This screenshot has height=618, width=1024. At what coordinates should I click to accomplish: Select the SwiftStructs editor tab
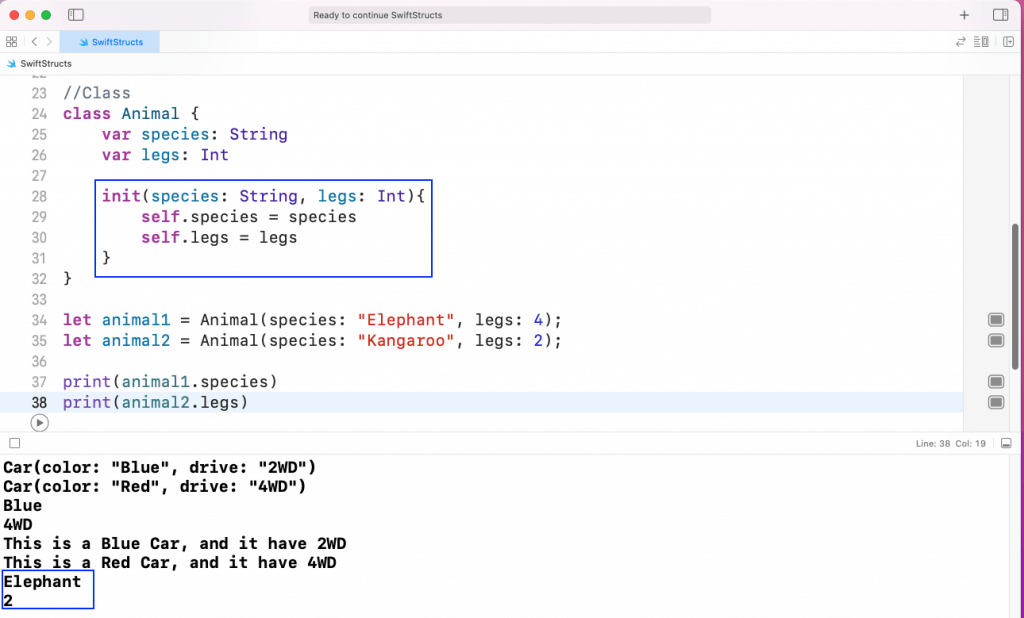coord(109,42)
